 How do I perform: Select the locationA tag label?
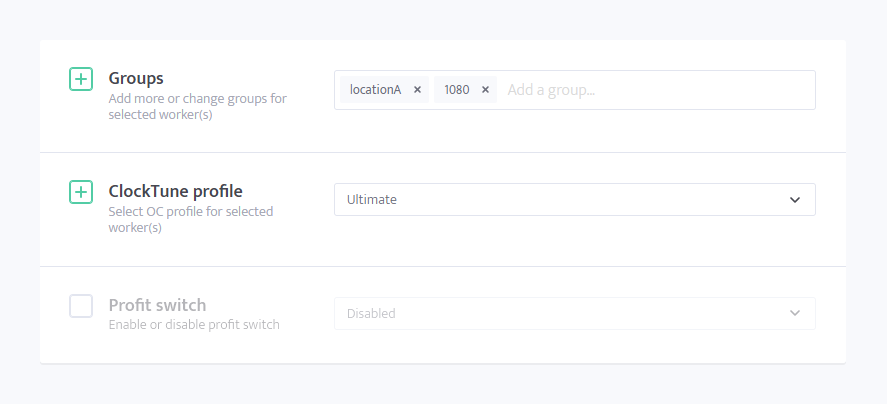tap(376, 90)
